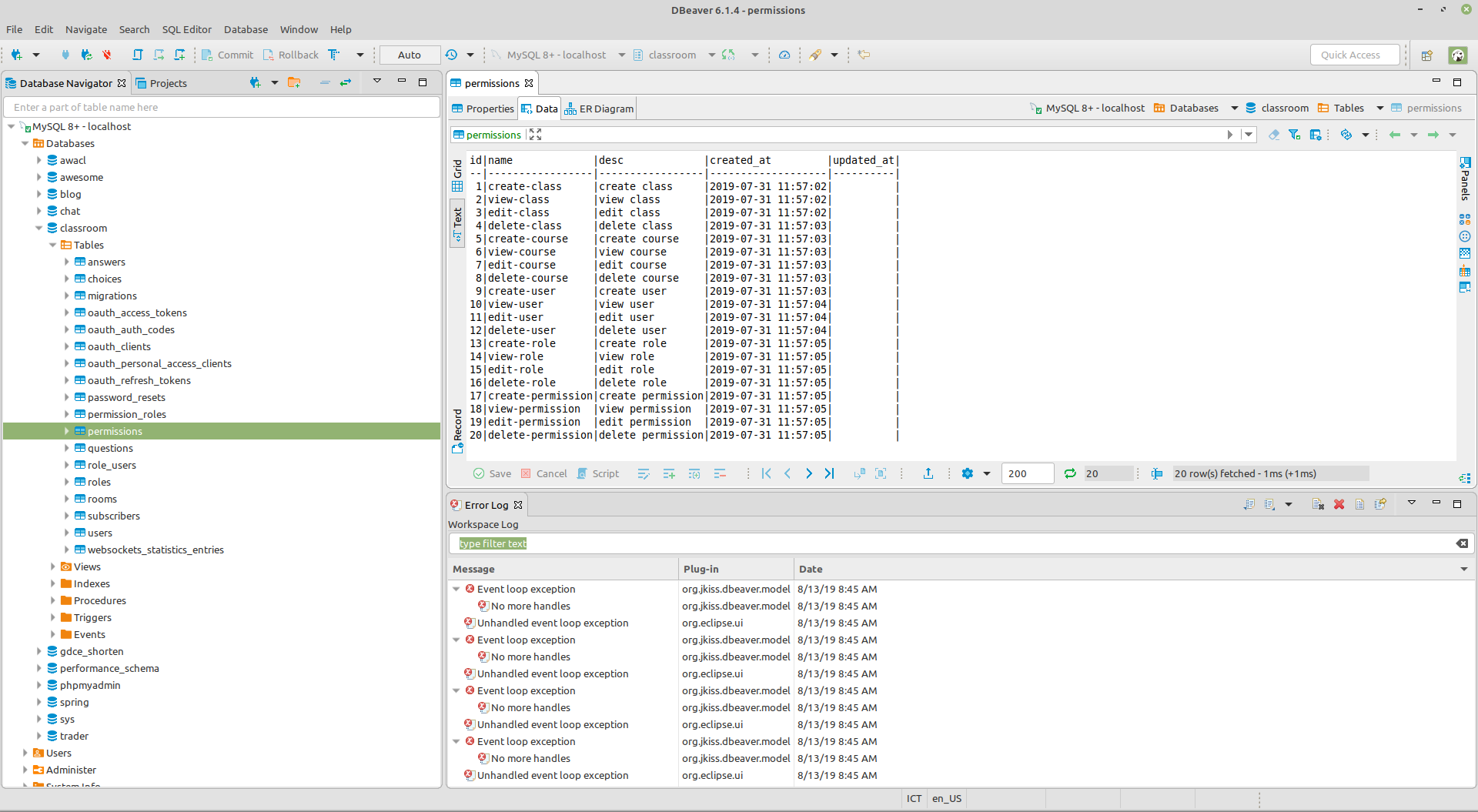The image size is (1478, 812).
Task: Toggle the Record view mode
Action: 457,431
